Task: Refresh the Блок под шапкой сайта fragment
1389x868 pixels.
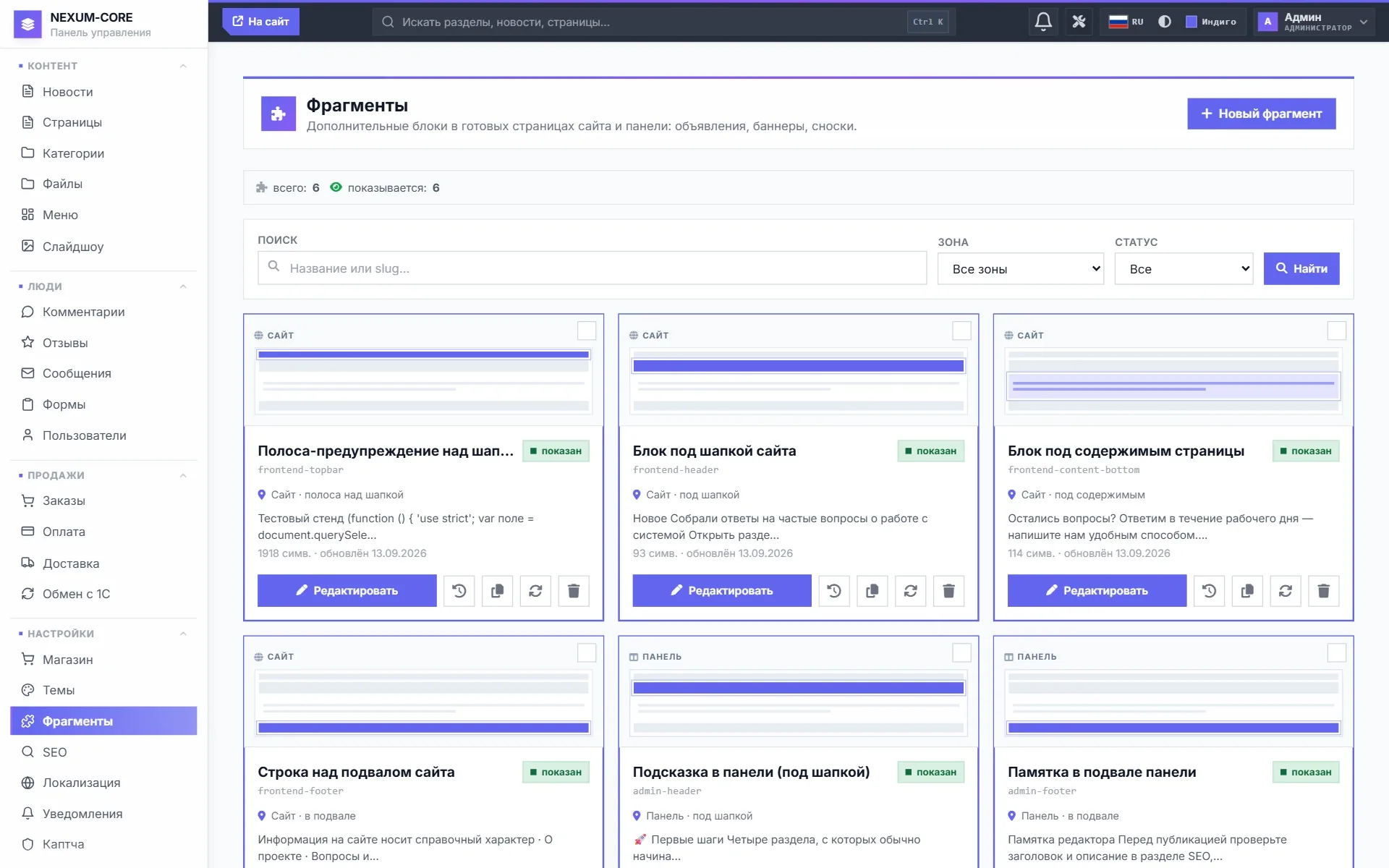Action: (911, 591)
